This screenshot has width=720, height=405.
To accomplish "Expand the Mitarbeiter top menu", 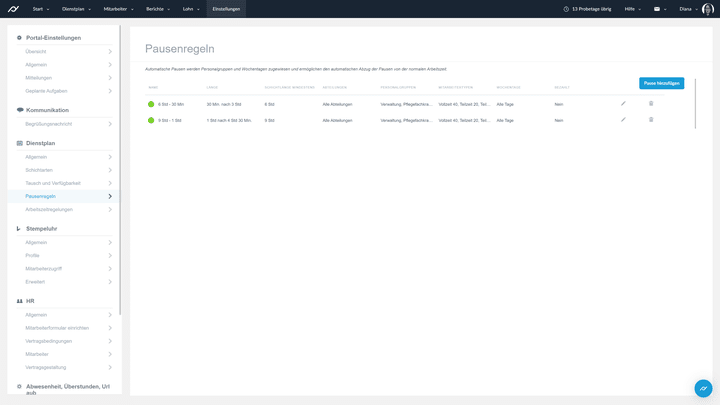I will tap(117, 9).
